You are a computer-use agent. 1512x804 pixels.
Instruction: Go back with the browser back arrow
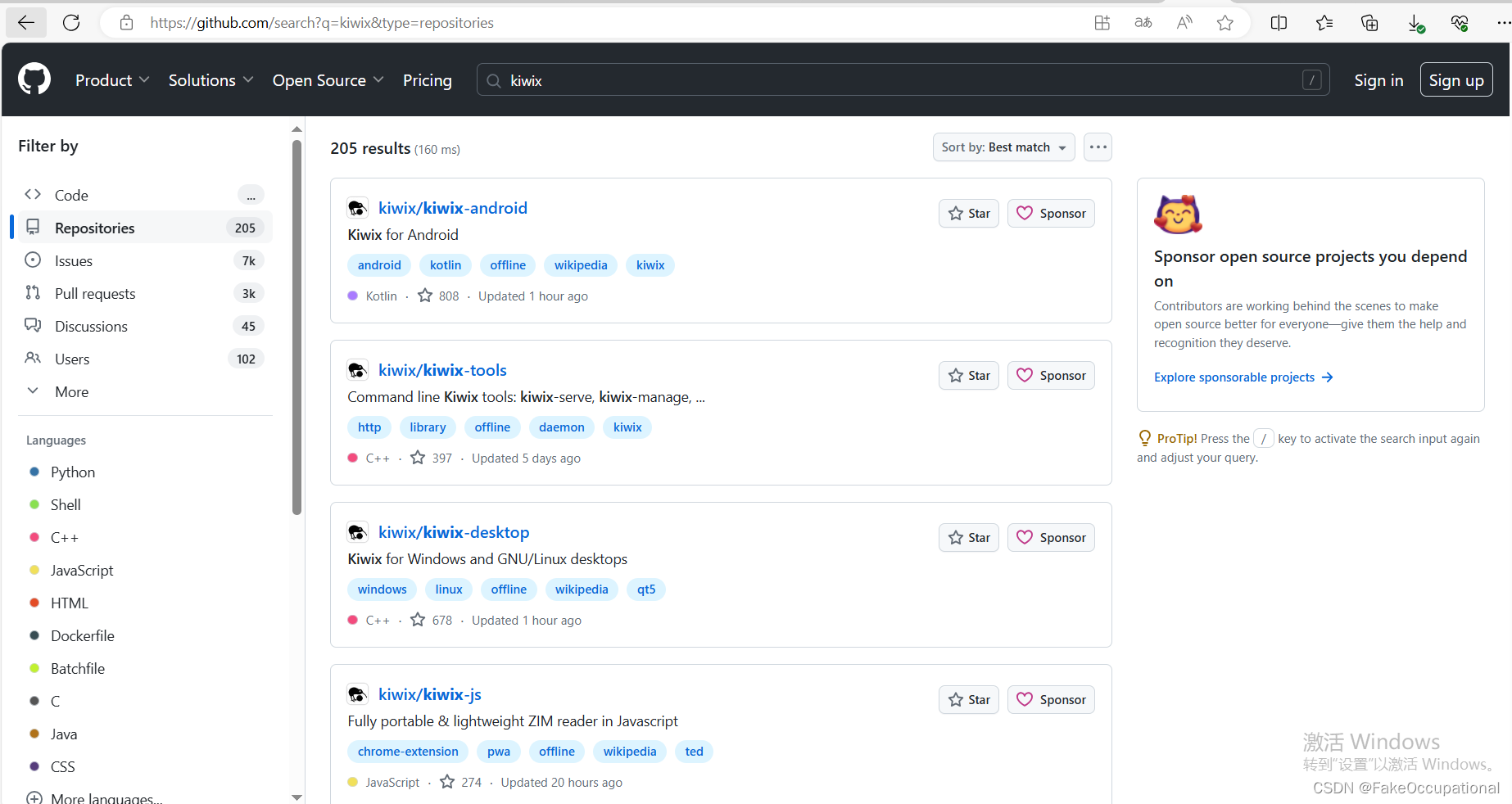26,23
